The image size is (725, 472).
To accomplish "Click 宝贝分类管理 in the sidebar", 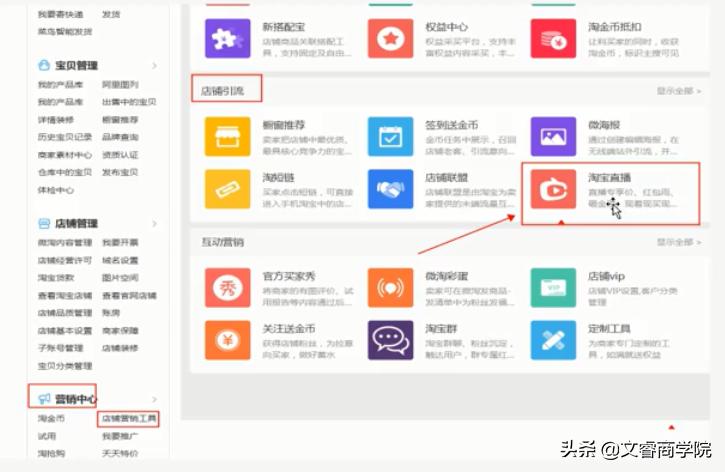I will tap(65, 366).
